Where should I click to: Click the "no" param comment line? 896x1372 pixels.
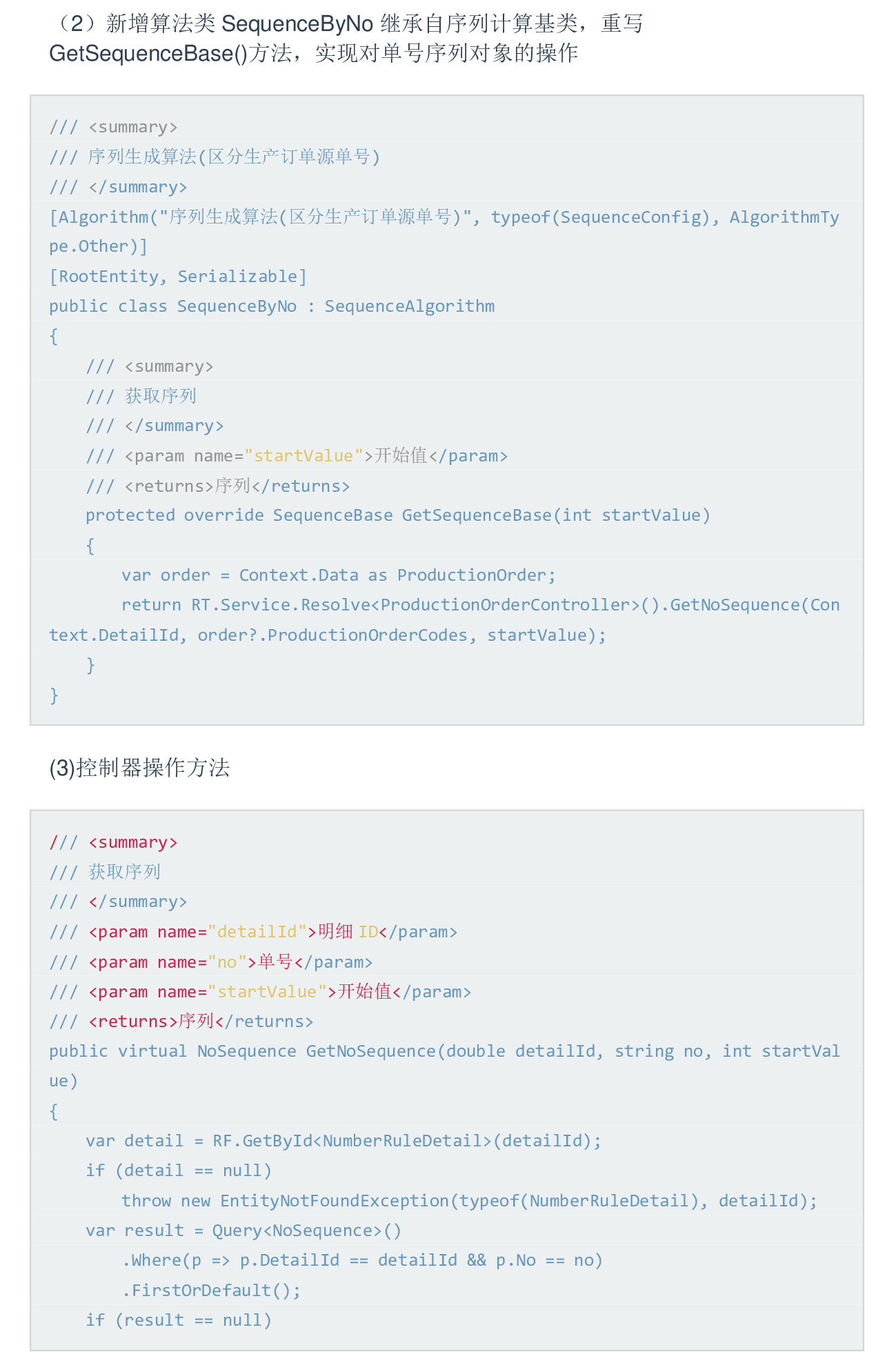[x=211, y=962]
